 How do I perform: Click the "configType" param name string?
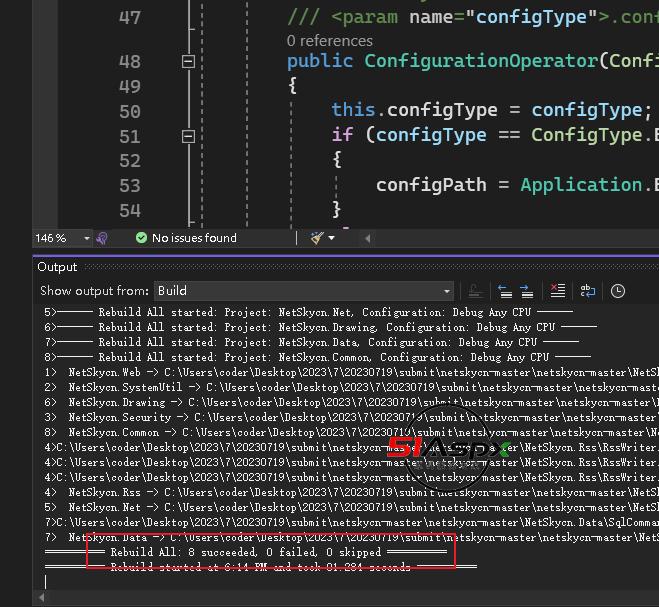point(532,18)
